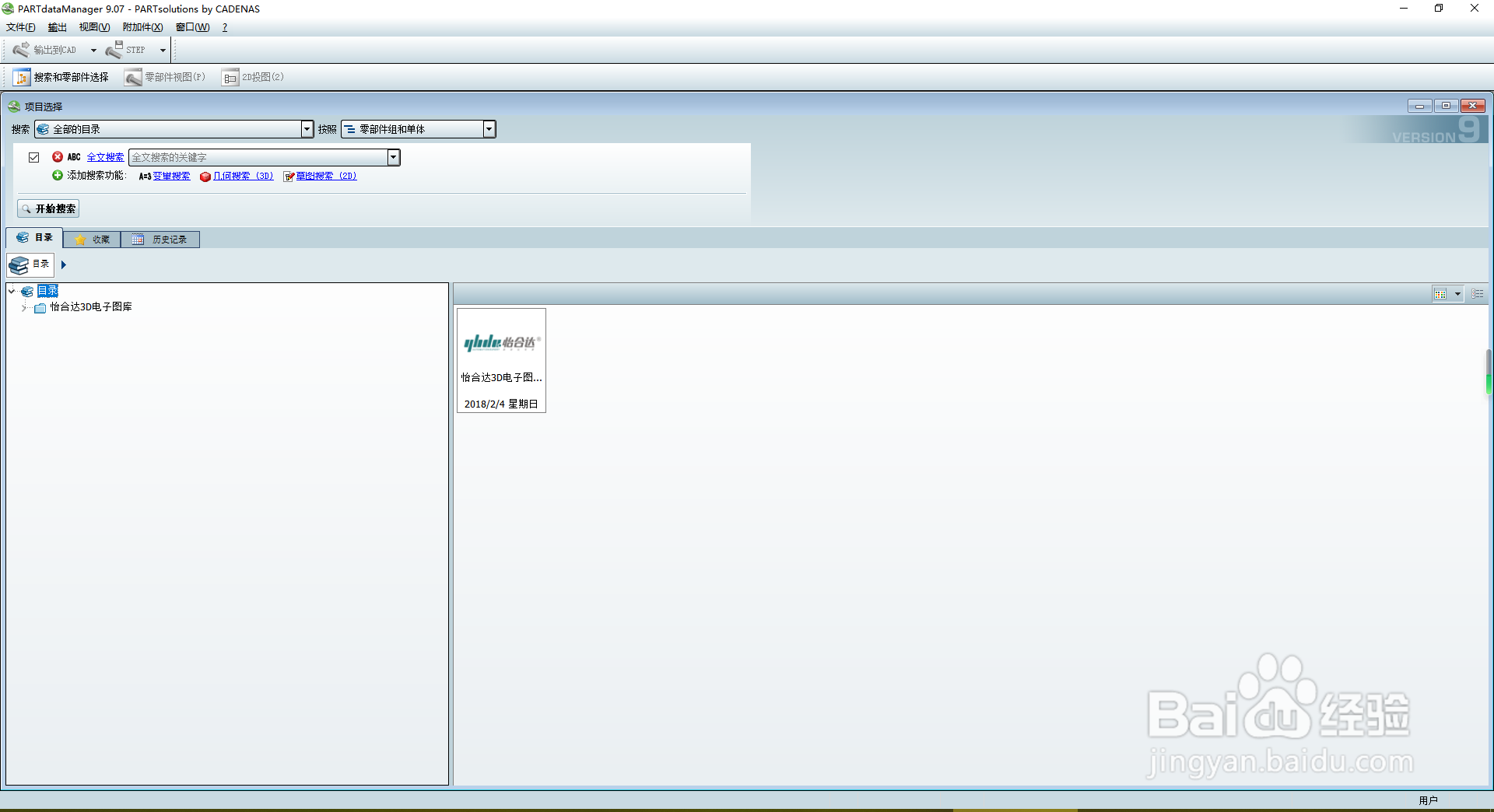Open the 零部件组和单体 dropdown
Screen dimensions: 1494x812
(489, 129)
